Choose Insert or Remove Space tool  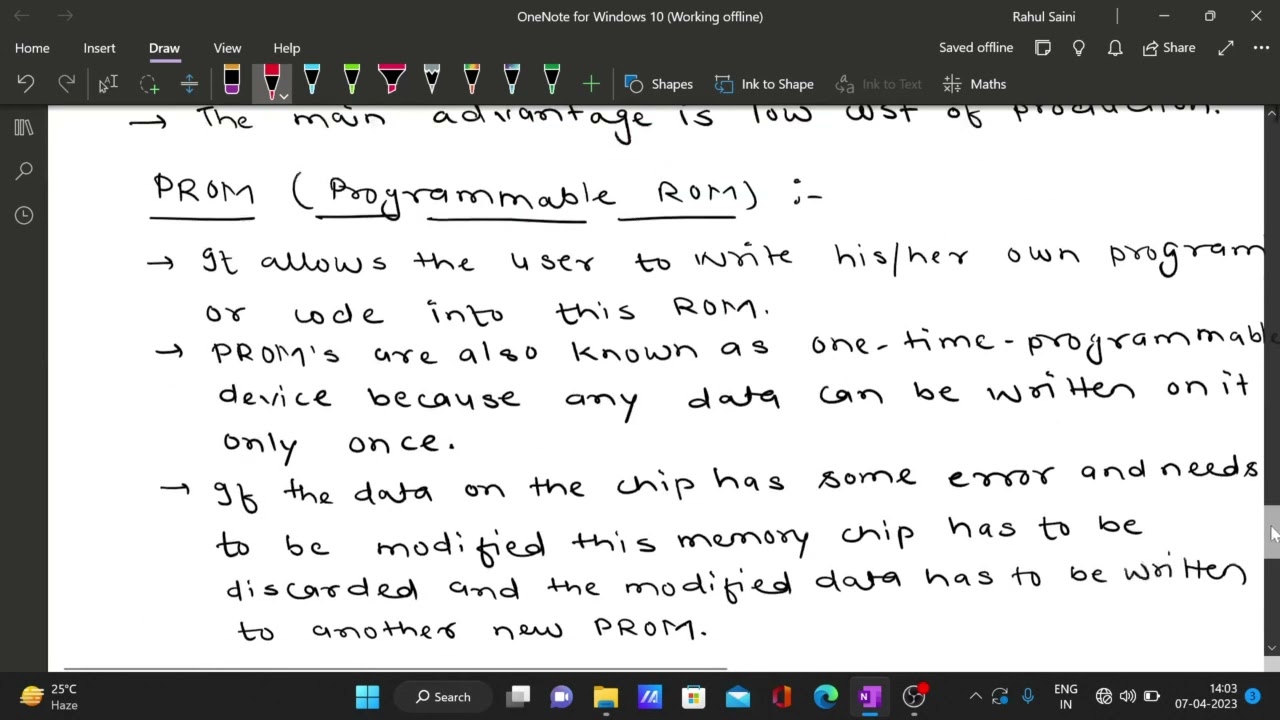pyautogui.click(x=189, y=84)
